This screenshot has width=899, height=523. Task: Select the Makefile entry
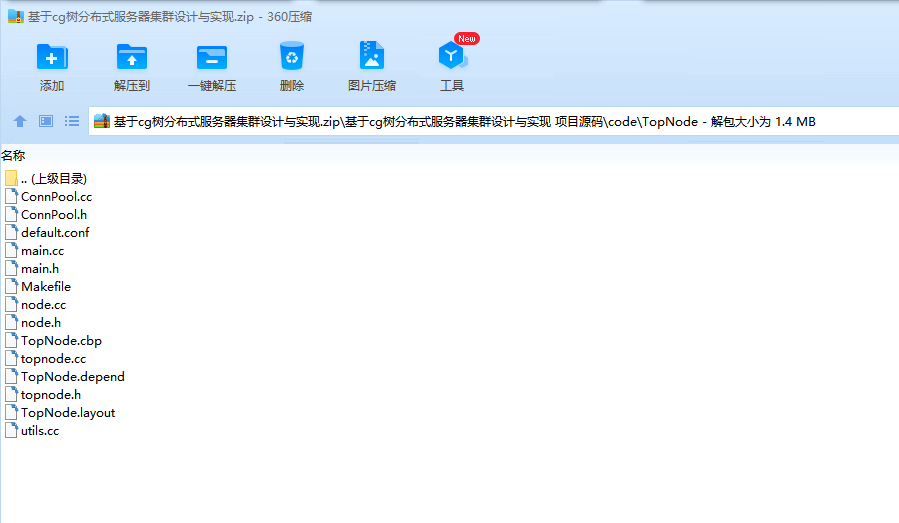pyautogui.click(x=46, y=286)
